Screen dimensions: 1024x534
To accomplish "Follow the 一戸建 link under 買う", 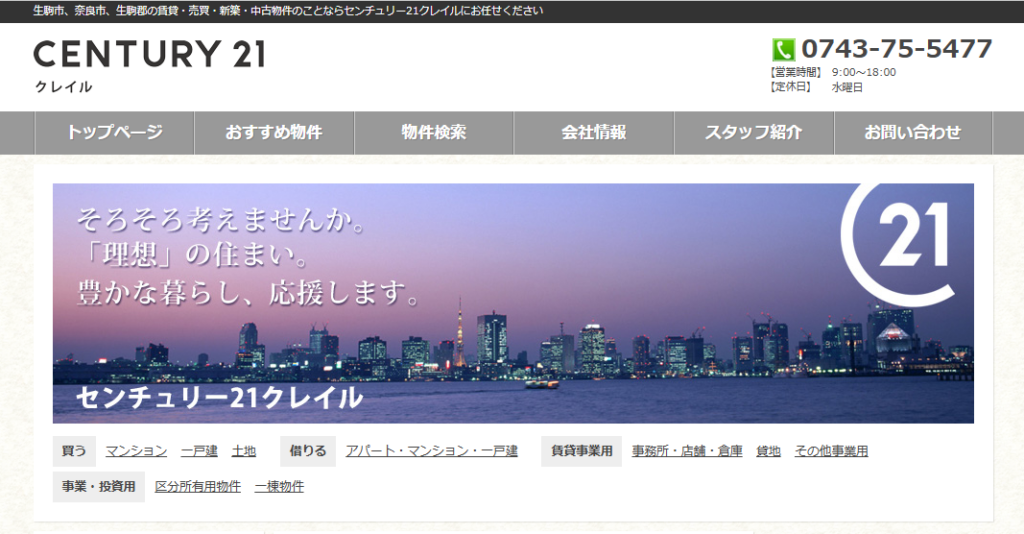I will pos(199,451).
